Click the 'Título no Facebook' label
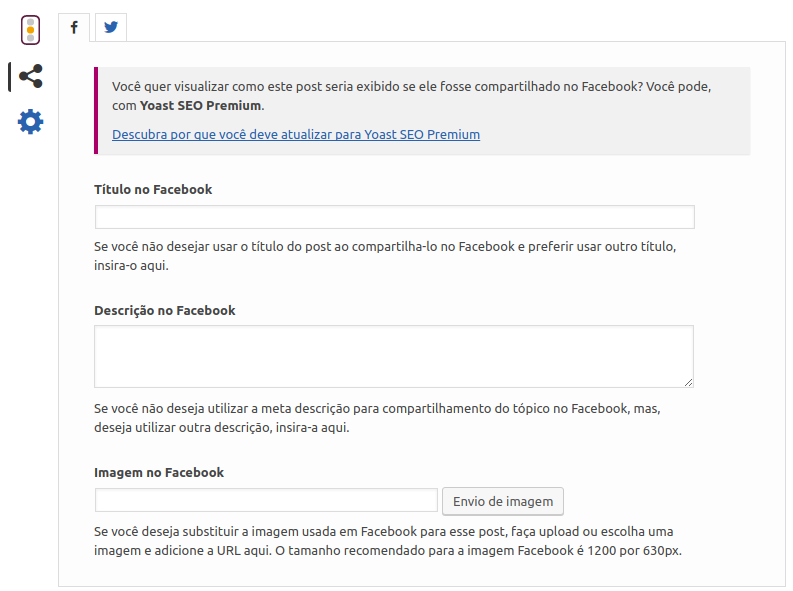This screenshot has height=591, width=793. (x=153, y=189)
